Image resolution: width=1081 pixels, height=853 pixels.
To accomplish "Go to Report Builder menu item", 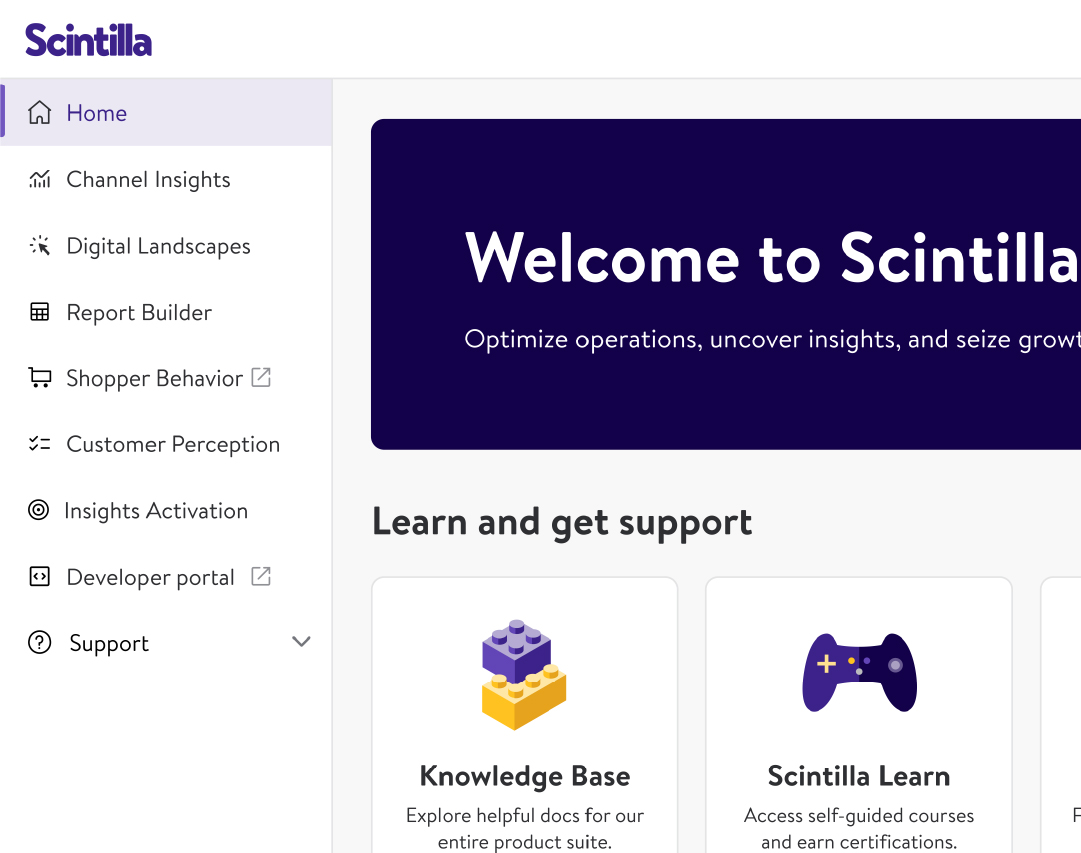I will 139,312.
